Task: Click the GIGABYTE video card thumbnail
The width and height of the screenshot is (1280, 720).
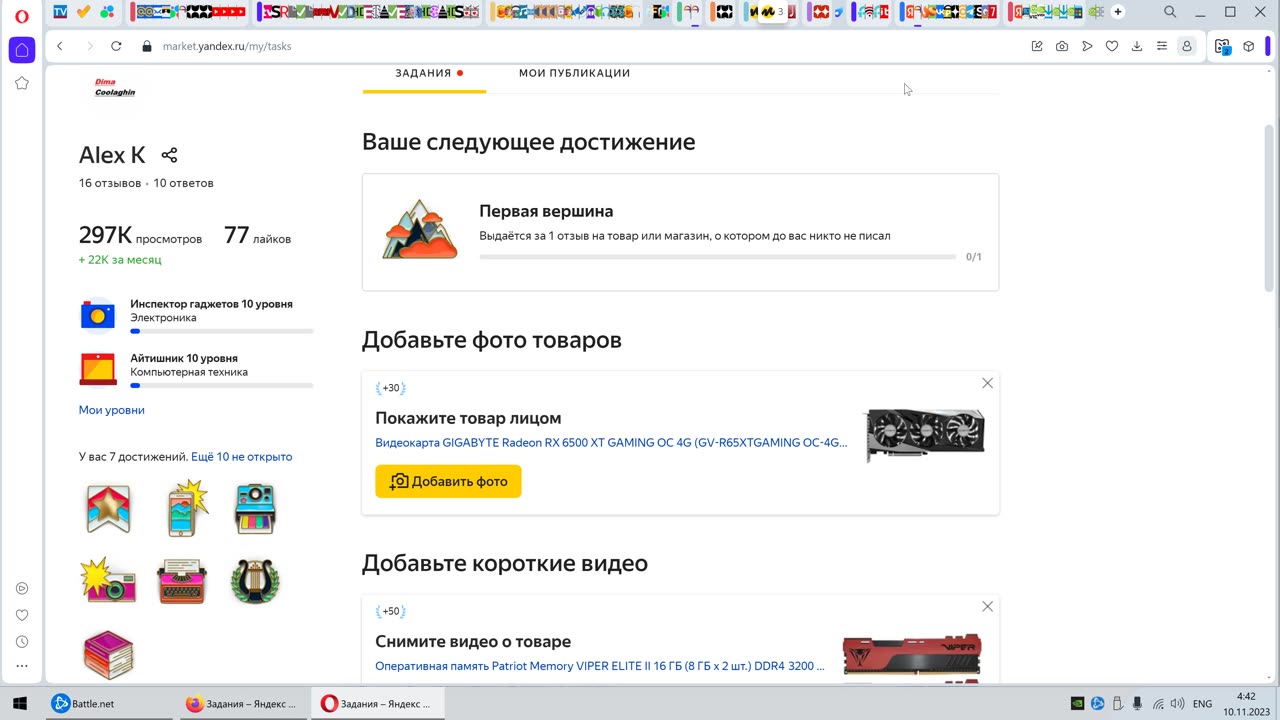Action: 925,434
